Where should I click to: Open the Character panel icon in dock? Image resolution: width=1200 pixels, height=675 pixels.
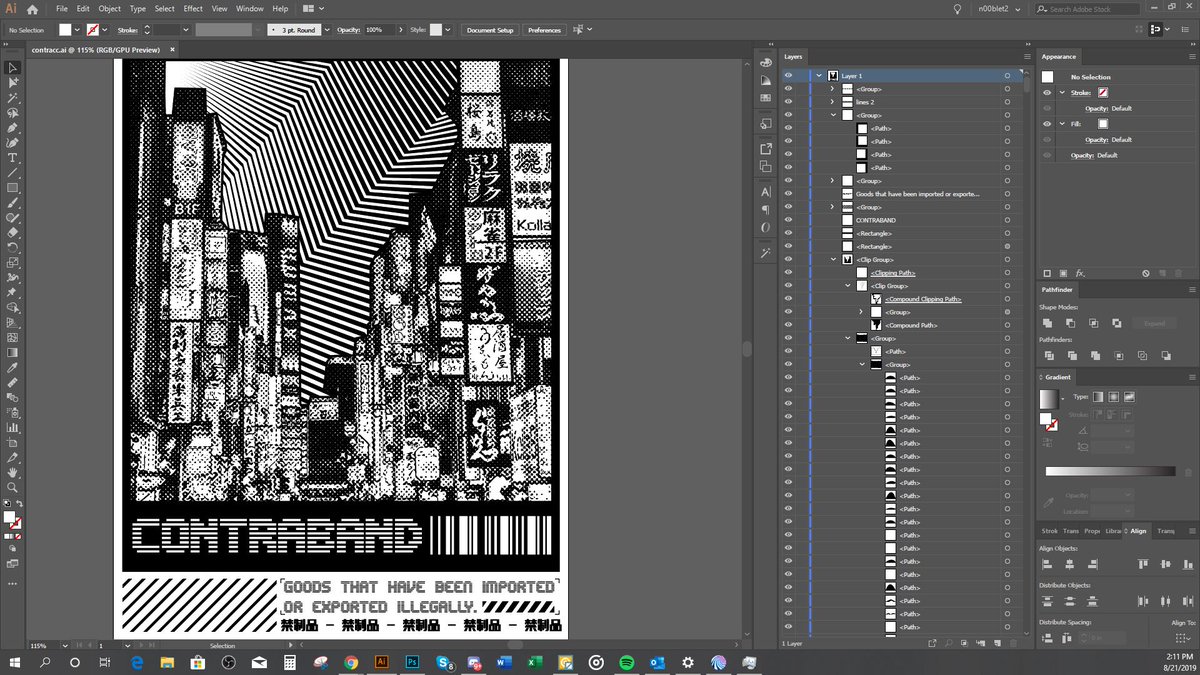pos(765,191)
